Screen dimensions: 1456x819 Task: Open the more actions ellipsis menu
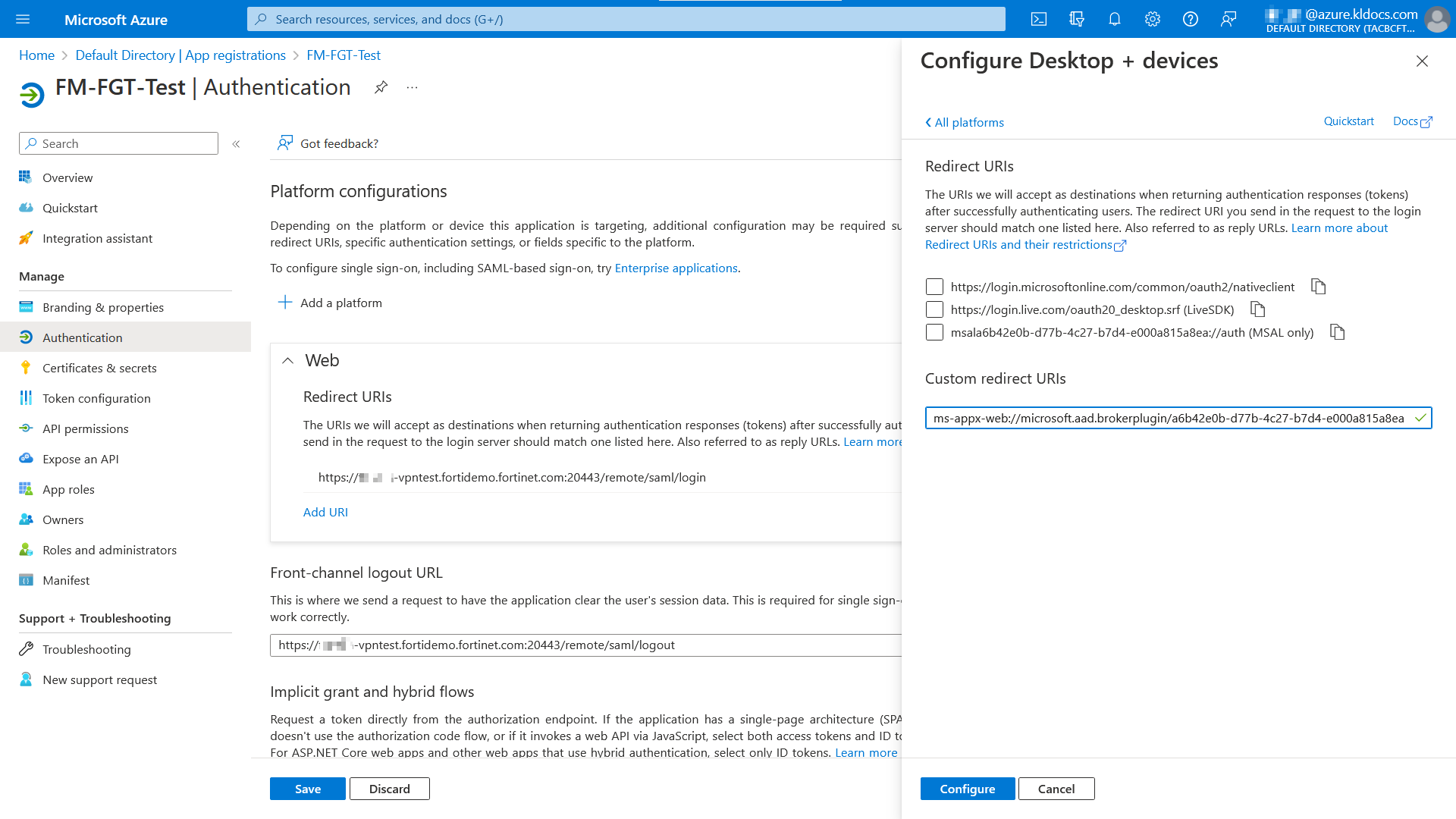tap(412, 87)
